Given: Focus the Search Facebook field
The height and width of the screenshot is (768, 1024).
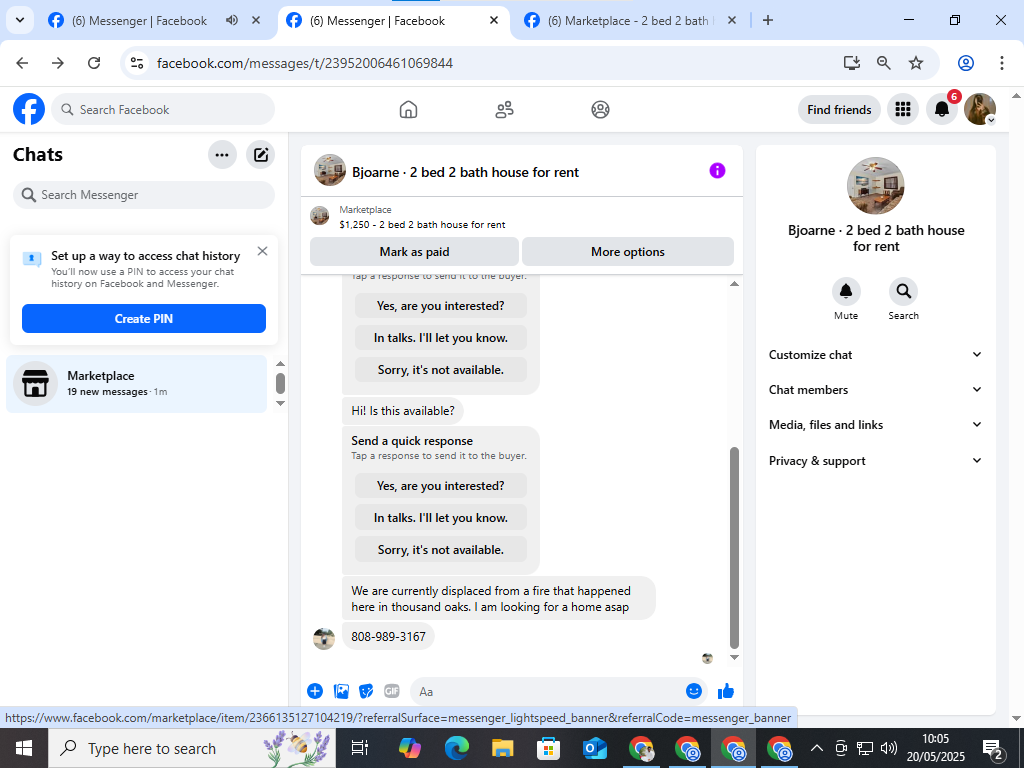Looking at the screenshot, I should point(163,110).
